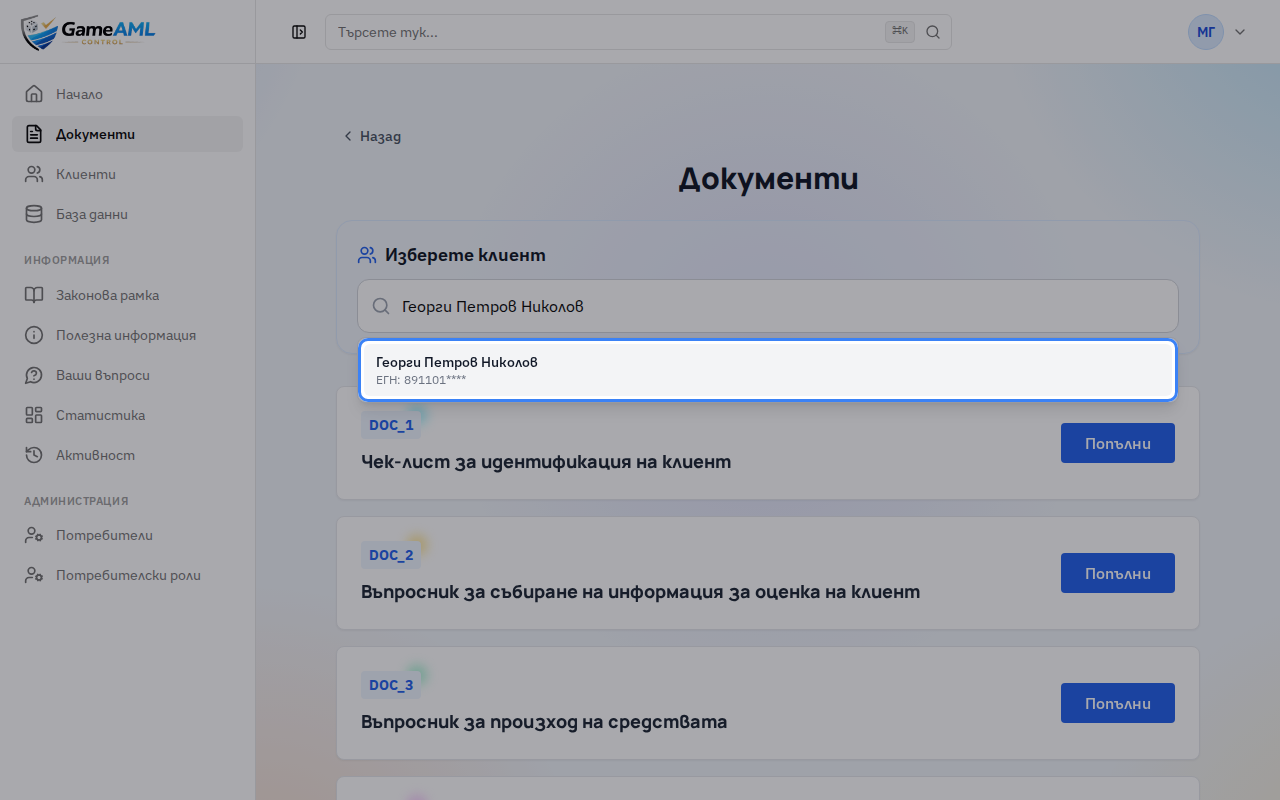Click the GameAML Control logo
The image size is (1280, 800).
point(88,32)
